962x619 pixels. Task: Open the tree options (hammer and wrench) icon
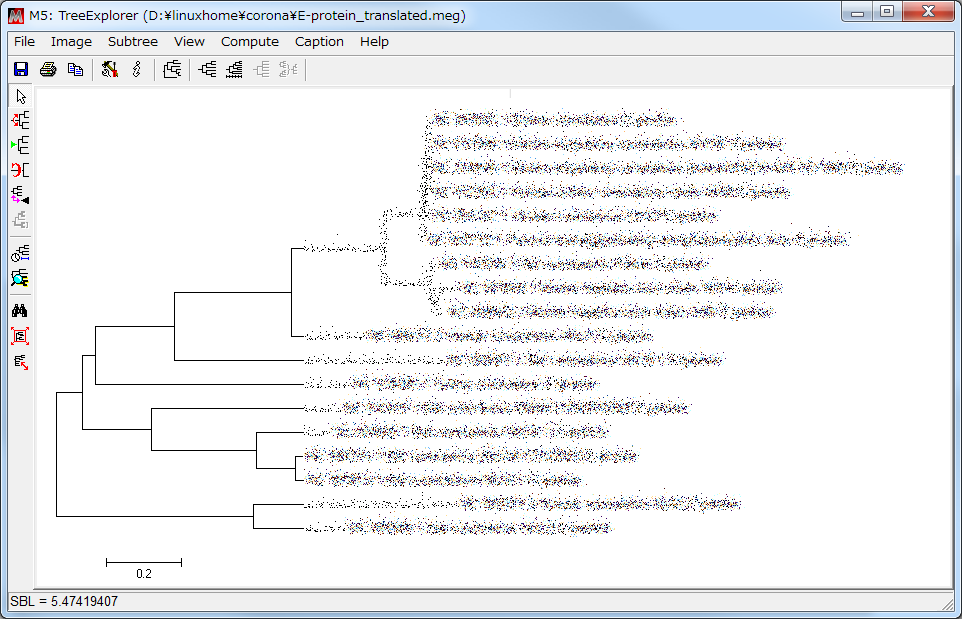tap(110, 70)
